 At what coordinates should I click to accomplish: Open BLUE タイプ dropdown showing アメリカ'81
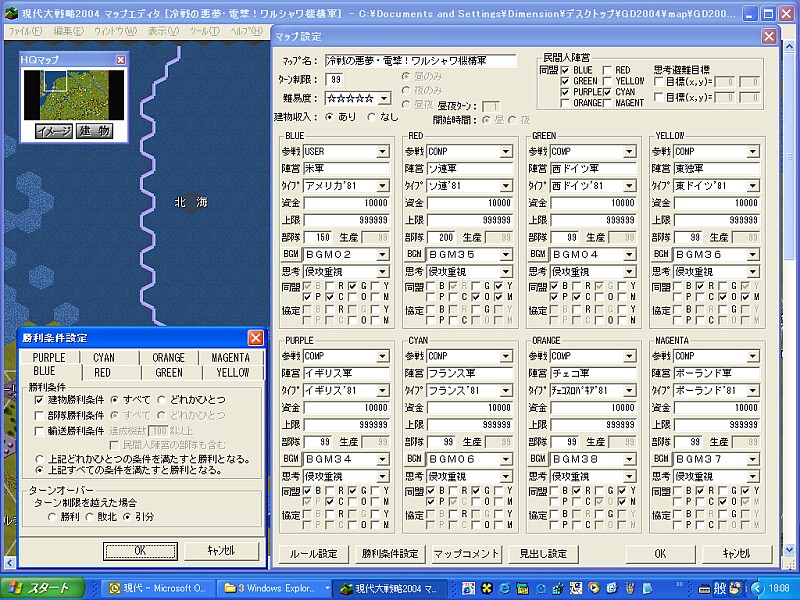[x=382, y=186]
